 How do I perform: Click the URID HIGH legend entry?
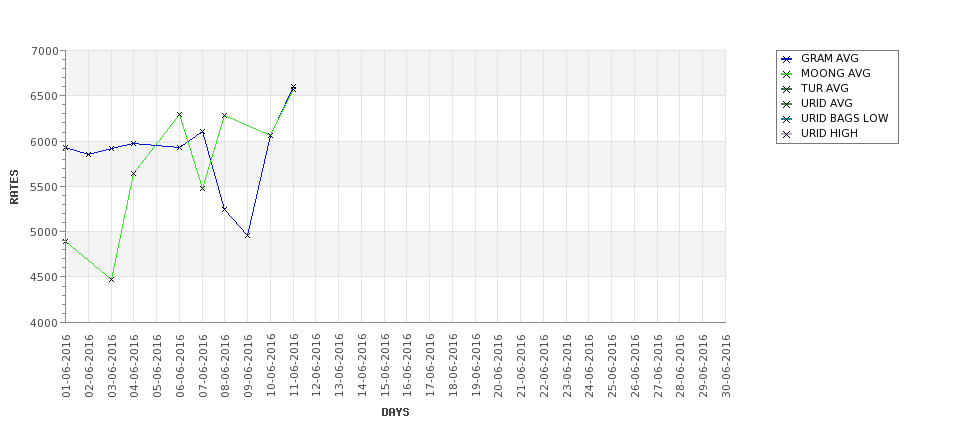click(x=819, y=133)
